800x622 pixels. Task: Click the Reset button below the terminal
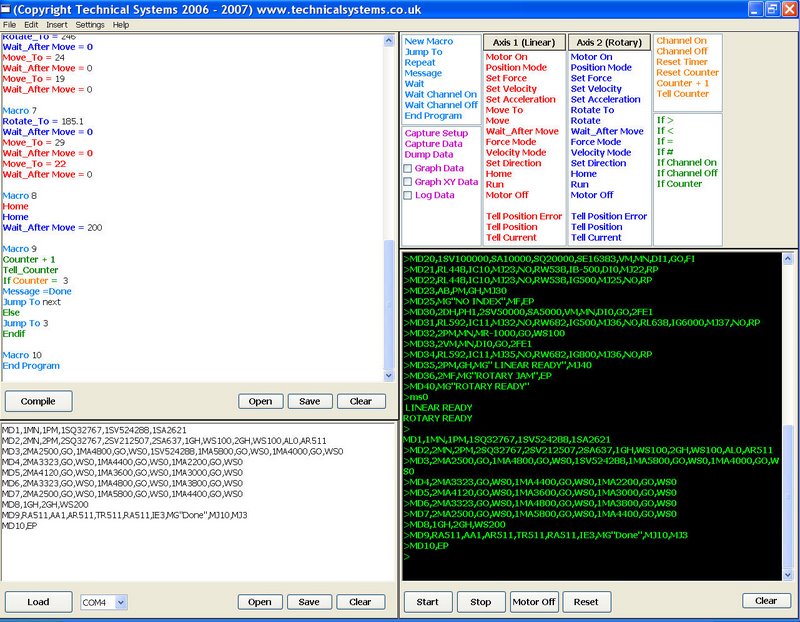[585, 602]
